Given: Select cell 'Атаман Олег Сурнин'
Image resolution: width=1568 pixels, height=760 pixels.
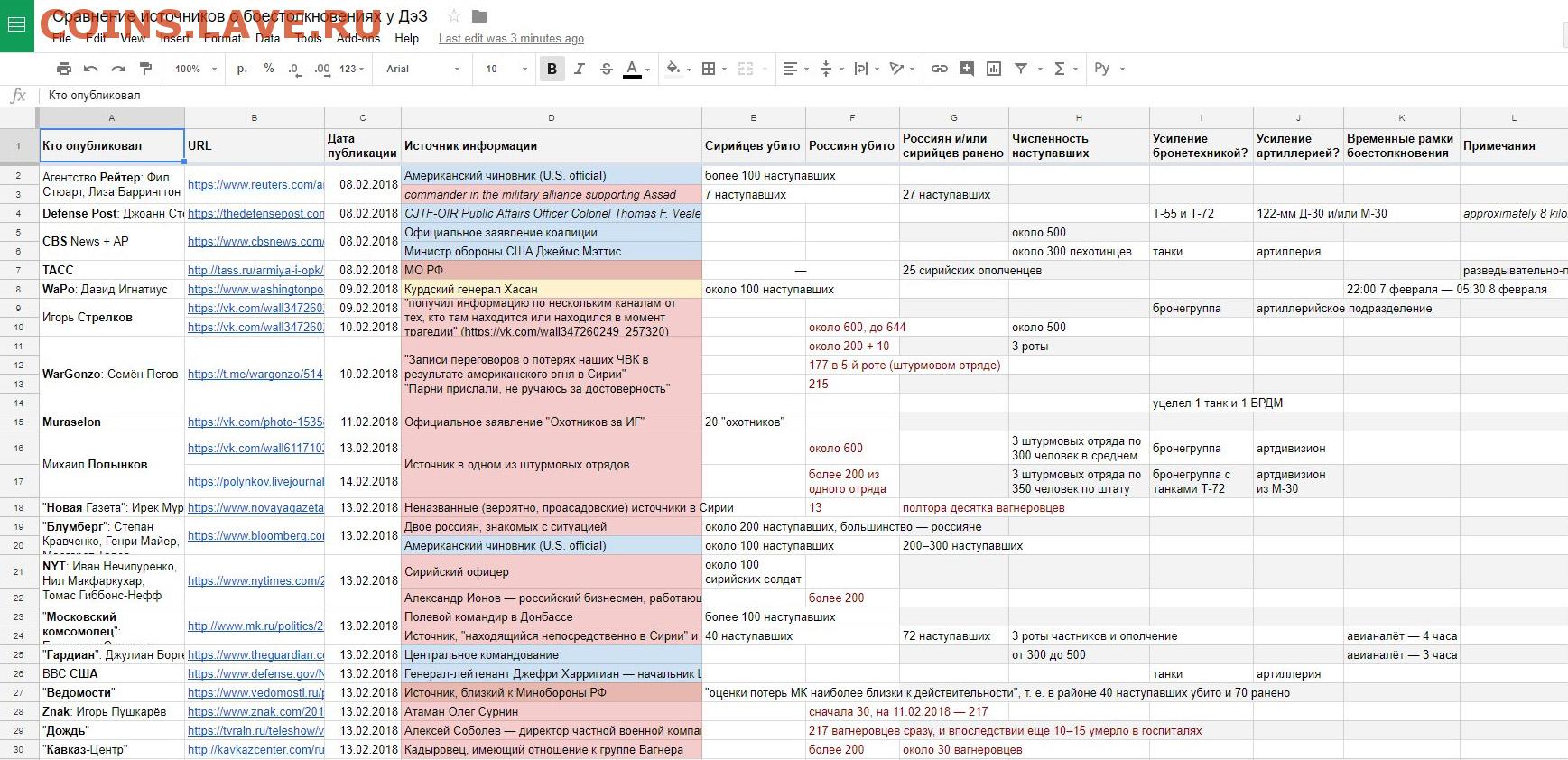Looking at the screenshot, I should click(x=552, y=712).
